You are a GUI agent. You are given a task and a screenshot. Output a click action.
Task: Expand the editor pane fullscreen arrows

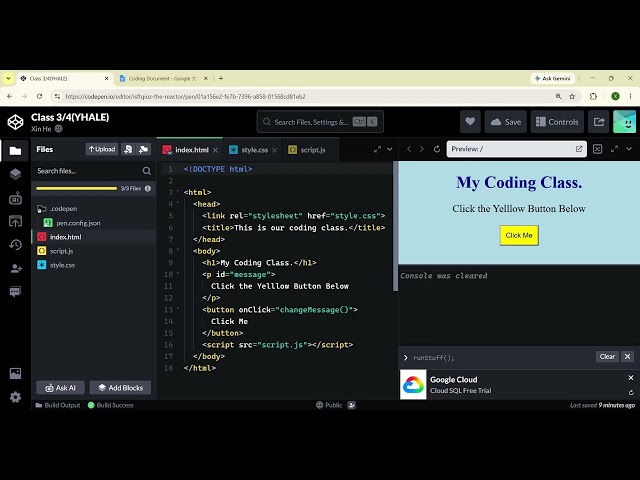[377, 149]
